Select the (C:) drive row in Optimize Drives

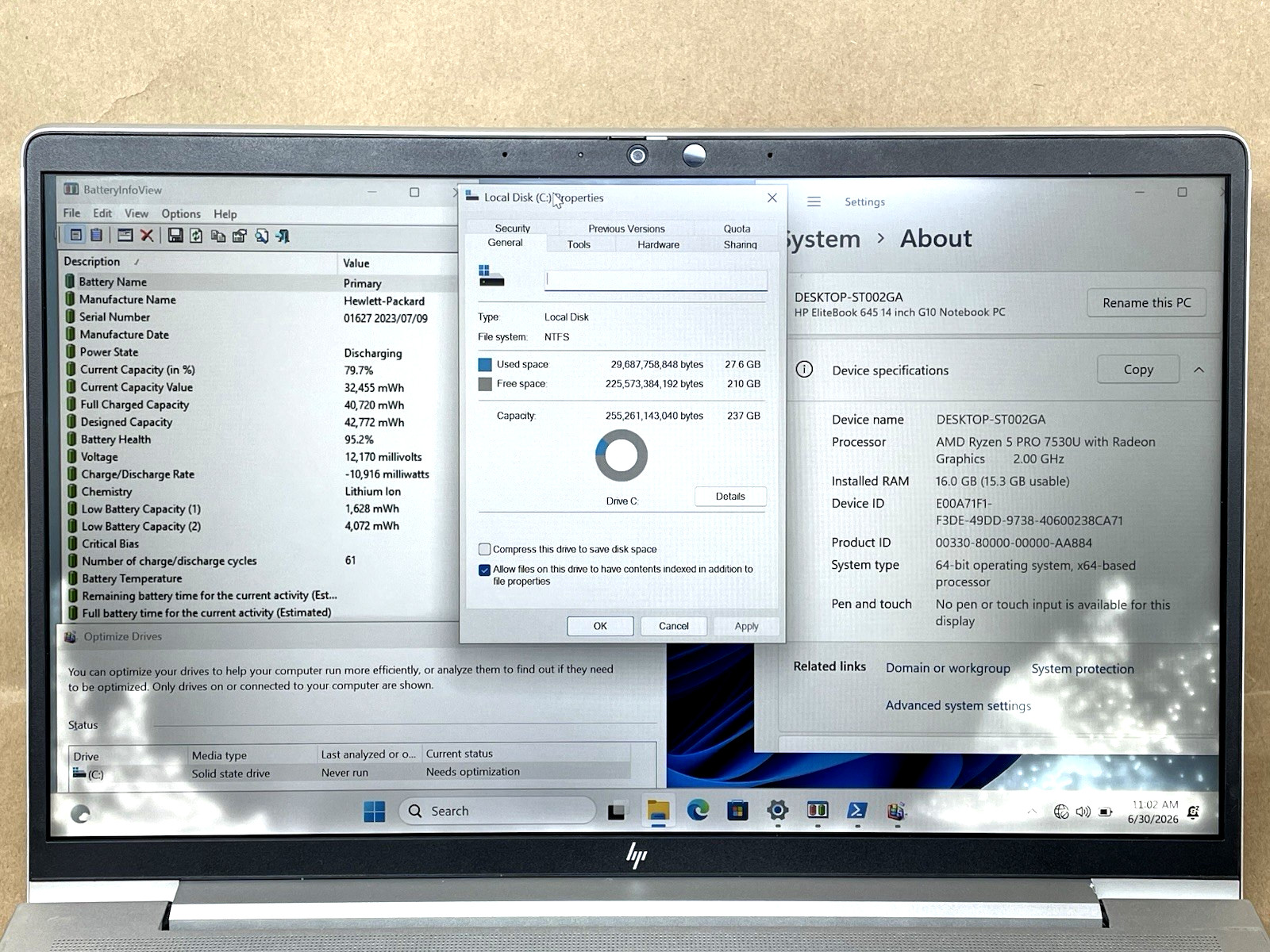350,773
